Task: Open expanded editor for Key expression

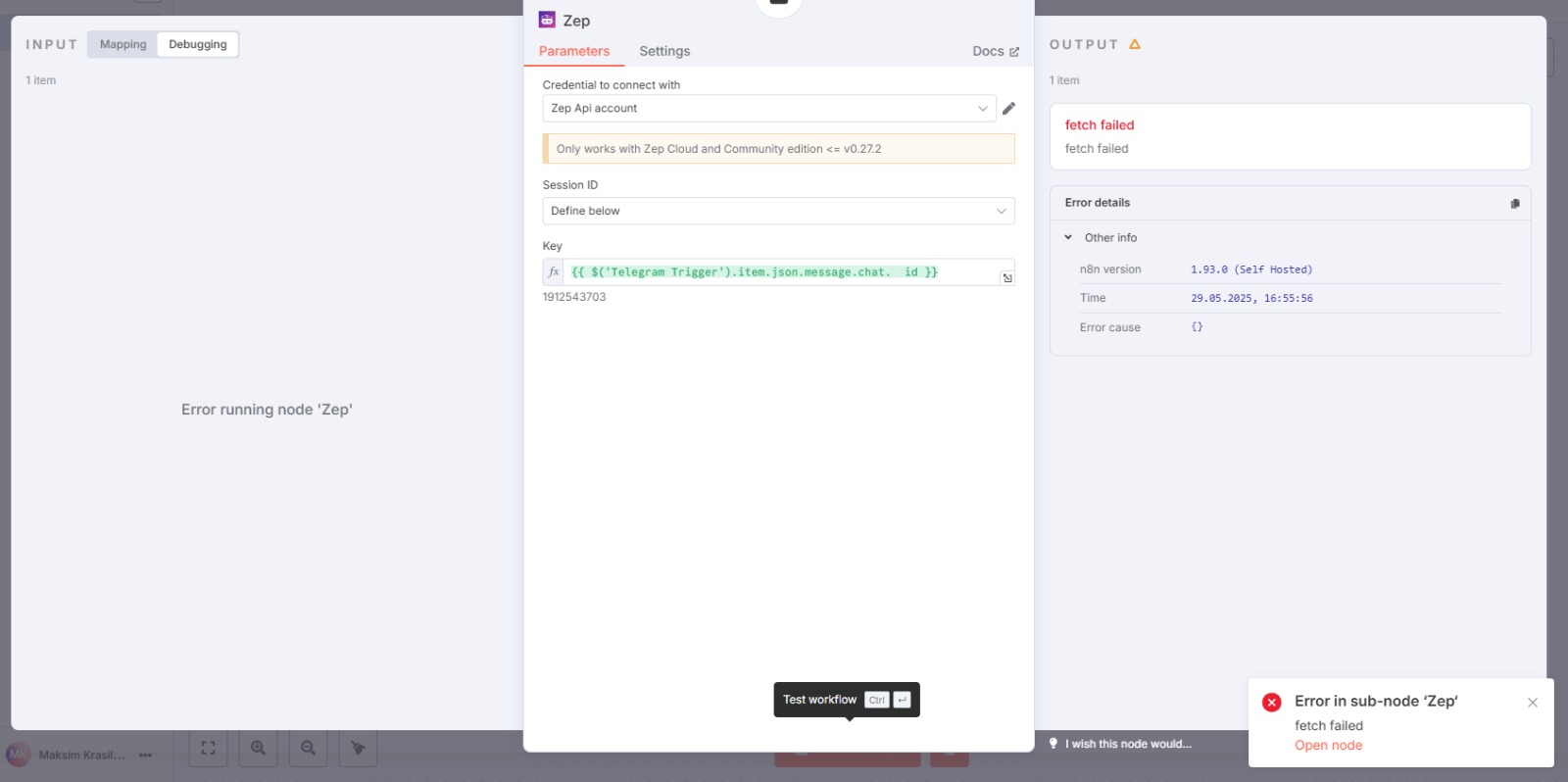Action: click(x=1006, y=278)
